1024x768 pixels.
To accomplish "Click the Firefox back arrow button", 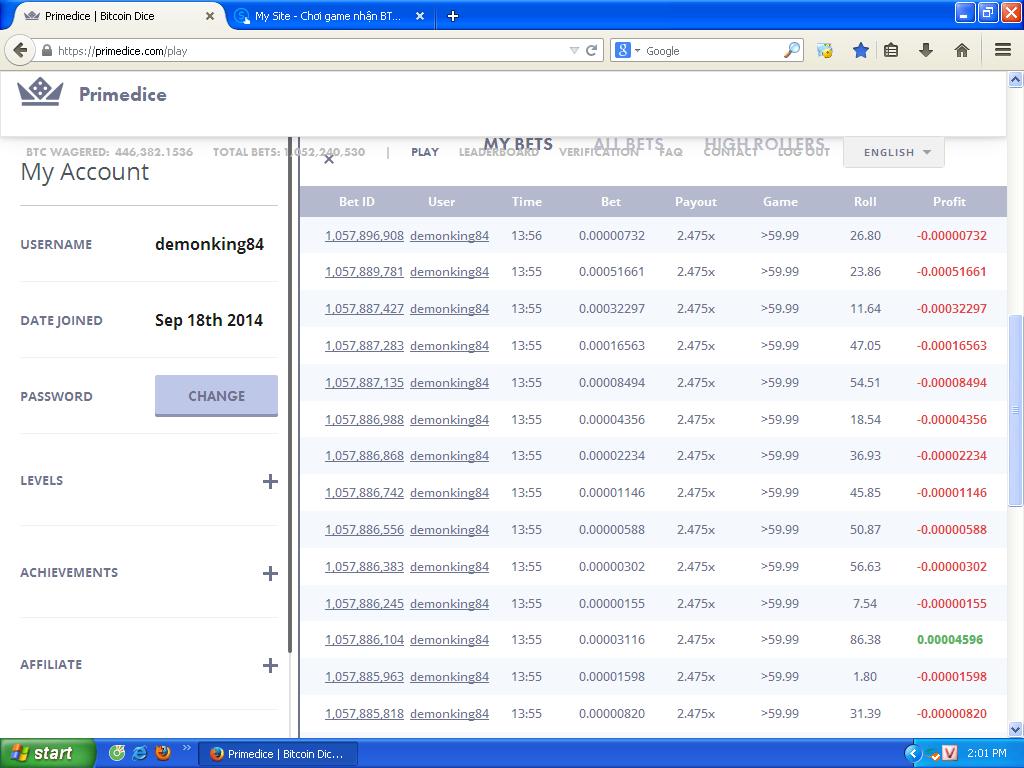I will (x=21, y=50).
